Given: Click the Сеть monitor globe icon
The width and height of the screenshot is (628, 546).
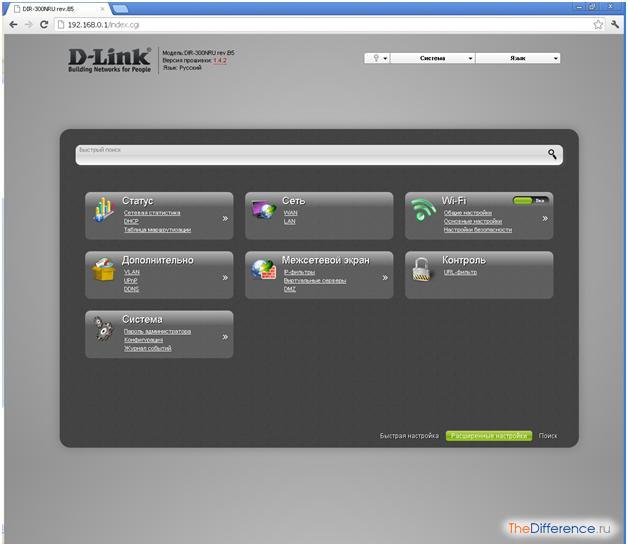Looking at the screenshot, I should [x=264, y=209].
